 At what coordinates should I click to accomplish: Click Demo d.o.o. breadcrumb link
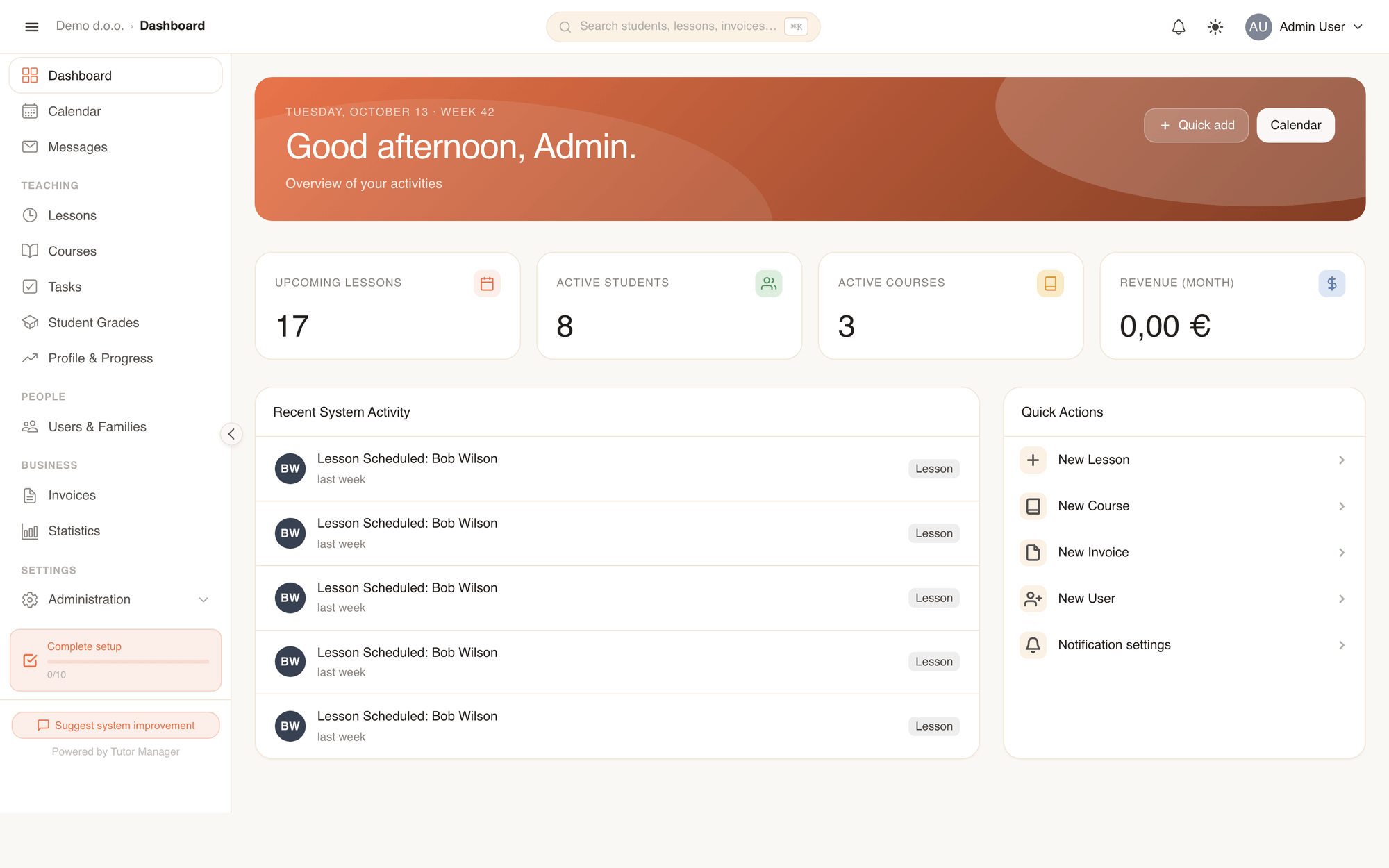(90, 26)
